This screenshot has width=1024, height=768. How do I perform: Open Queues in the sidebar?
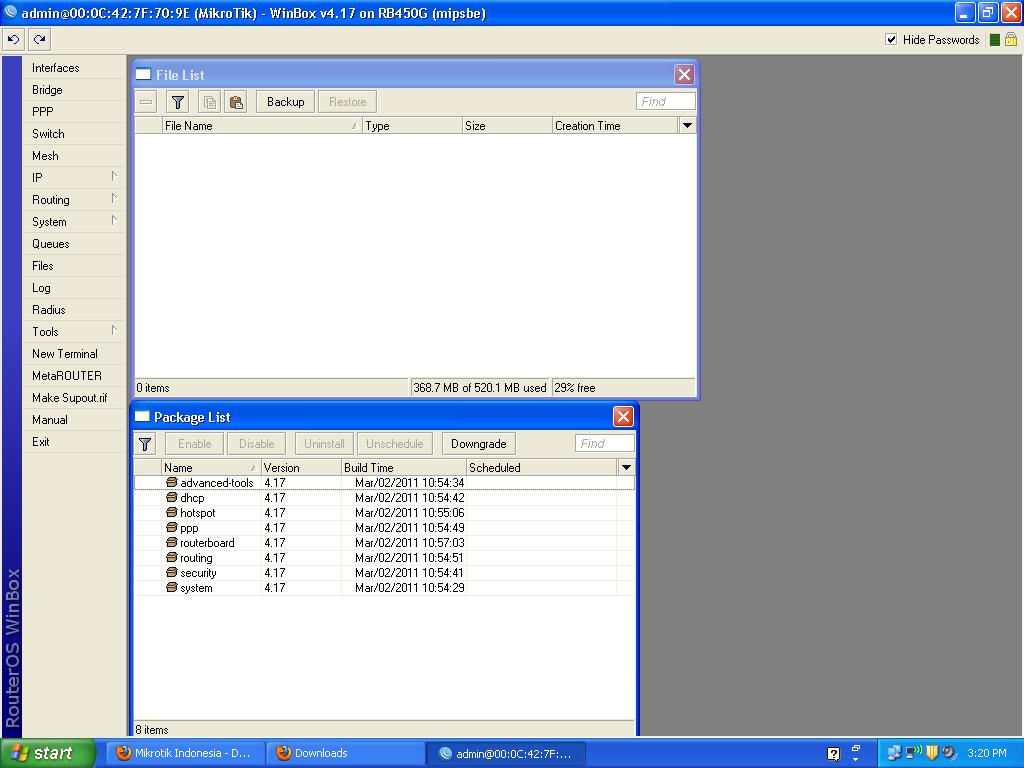[x=74, y=244]
